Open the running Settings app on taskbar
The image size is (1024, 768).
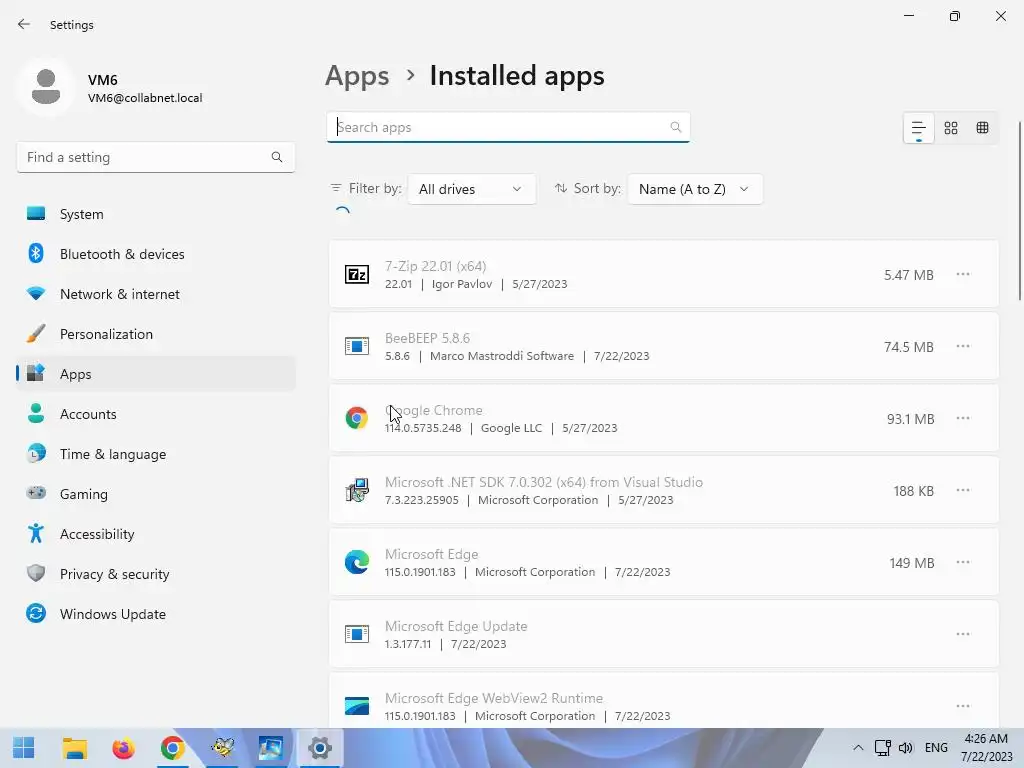coord(319,748)
